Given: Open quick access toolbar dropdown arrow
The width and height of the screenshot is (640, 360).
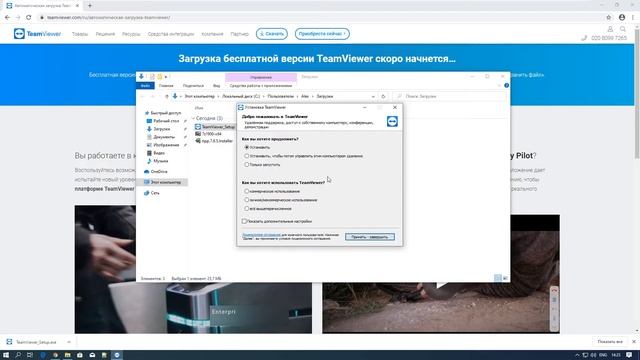Looking at the screenshot, I should [x=166, y=77].
